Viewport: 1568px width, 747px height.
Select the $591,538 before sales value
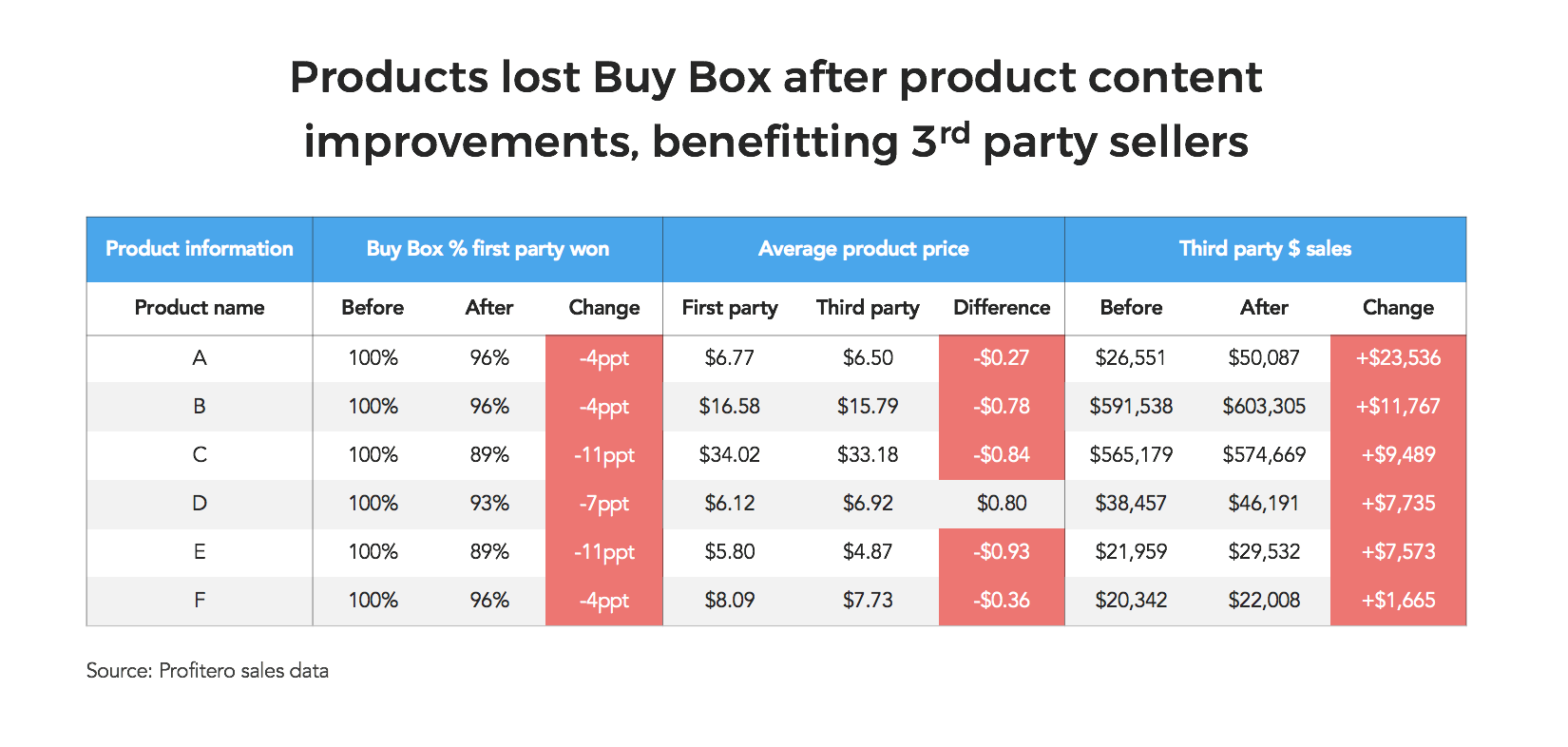click(x=1131, y=407)
